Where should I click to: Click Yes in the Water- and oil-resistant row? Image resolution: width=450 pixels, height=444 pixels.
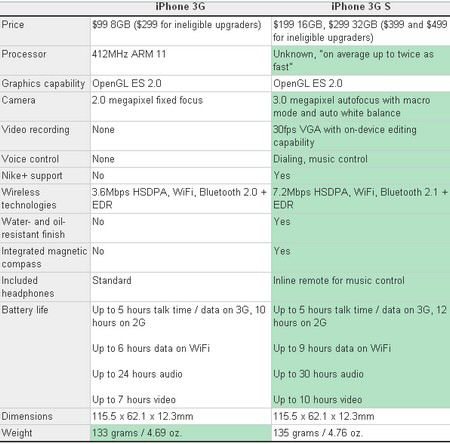282,222
